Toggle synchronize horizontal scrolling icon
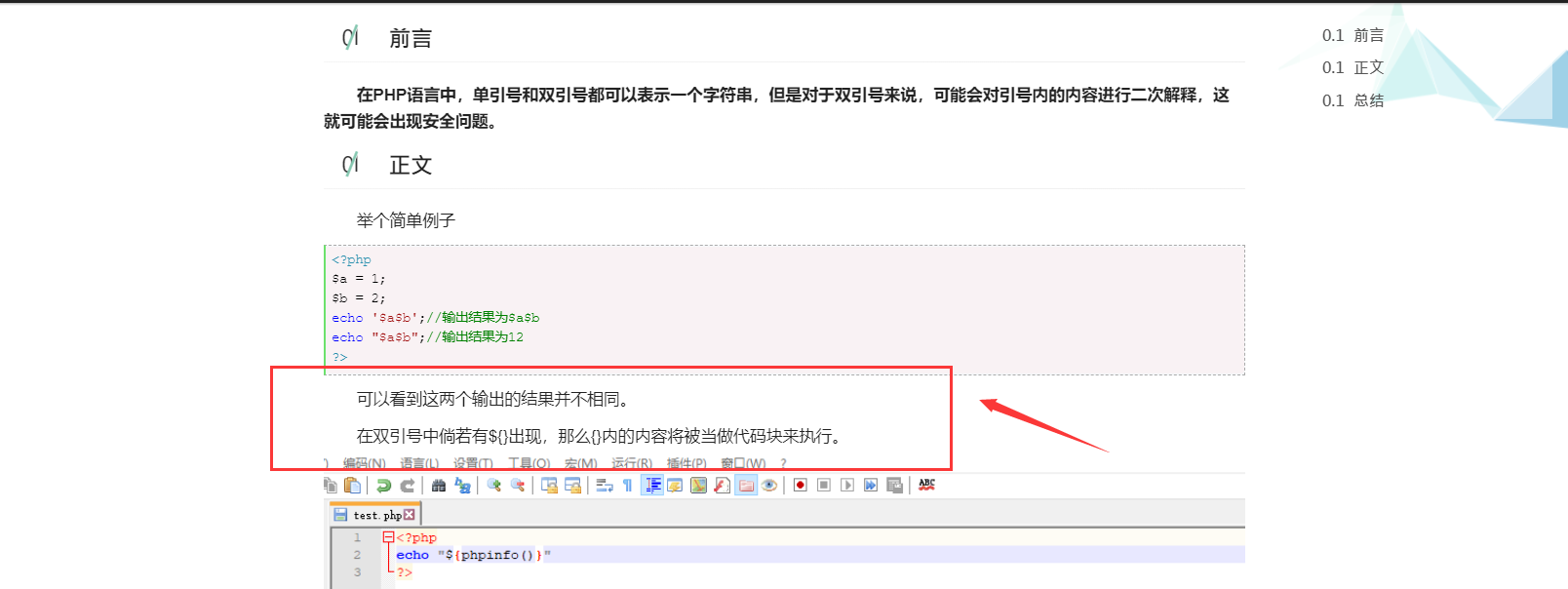Screen dimensions: 1568x589 (x=572, y=486)
